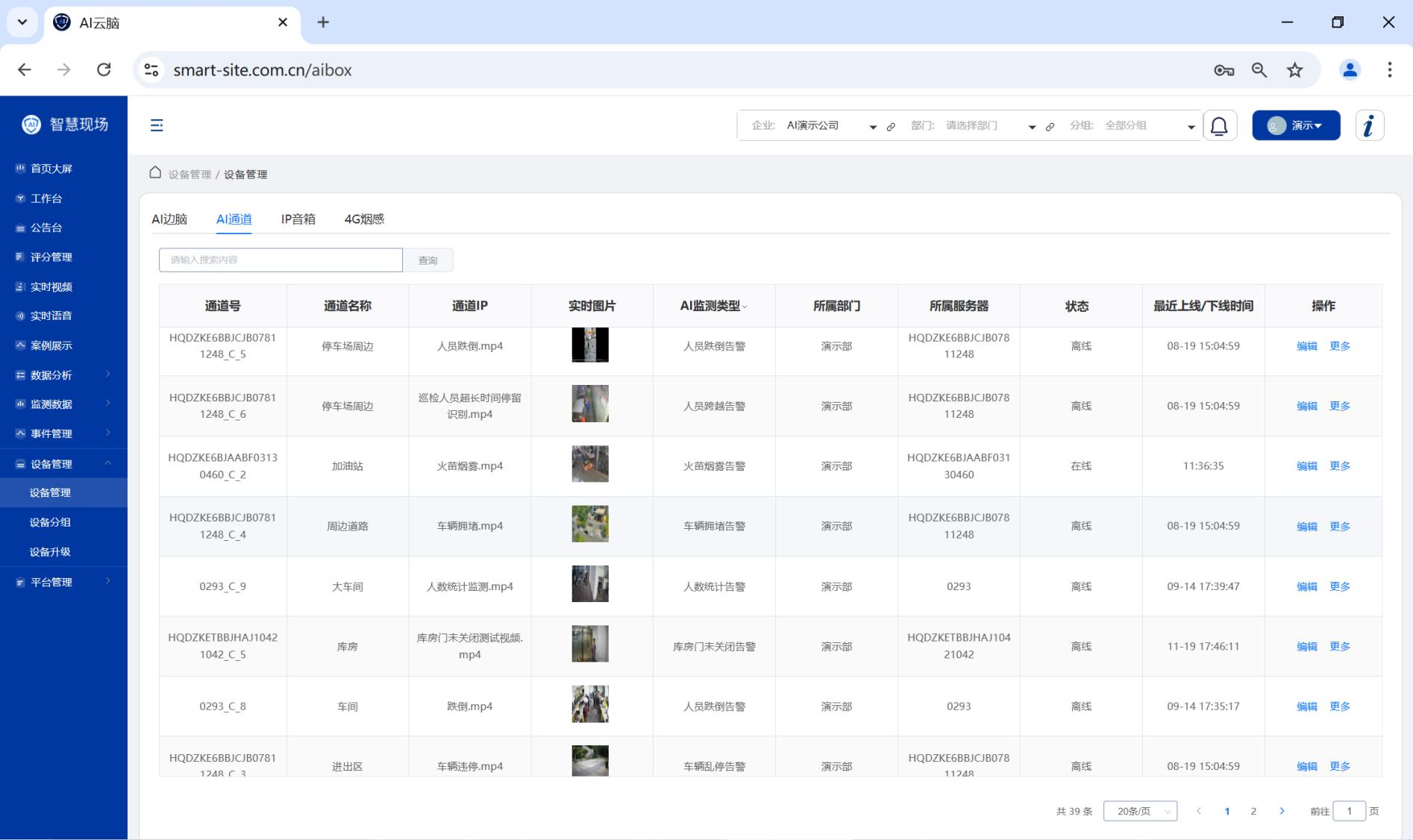Click the browser address bar URL
This screenshot has height=840, width=1413.
pos(263,70)
